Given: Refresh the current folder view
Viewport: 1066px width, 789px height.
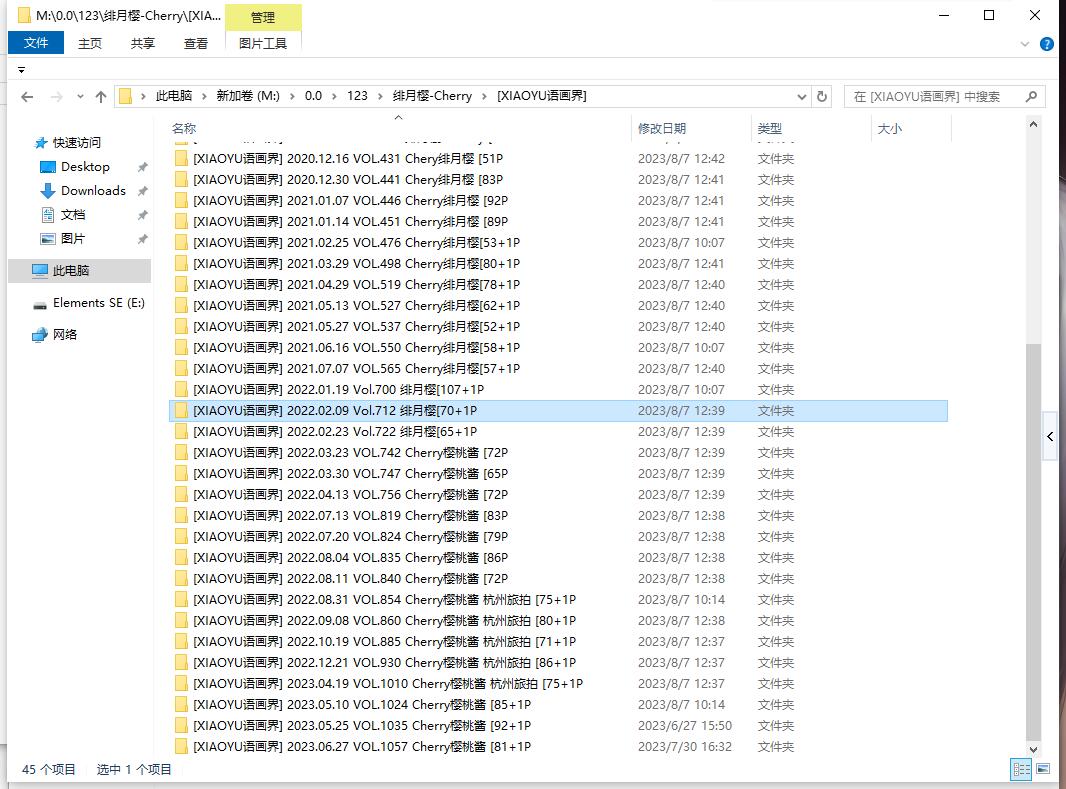Looking at the screenshot, I should pyautogui.click(x=822, y=97).
